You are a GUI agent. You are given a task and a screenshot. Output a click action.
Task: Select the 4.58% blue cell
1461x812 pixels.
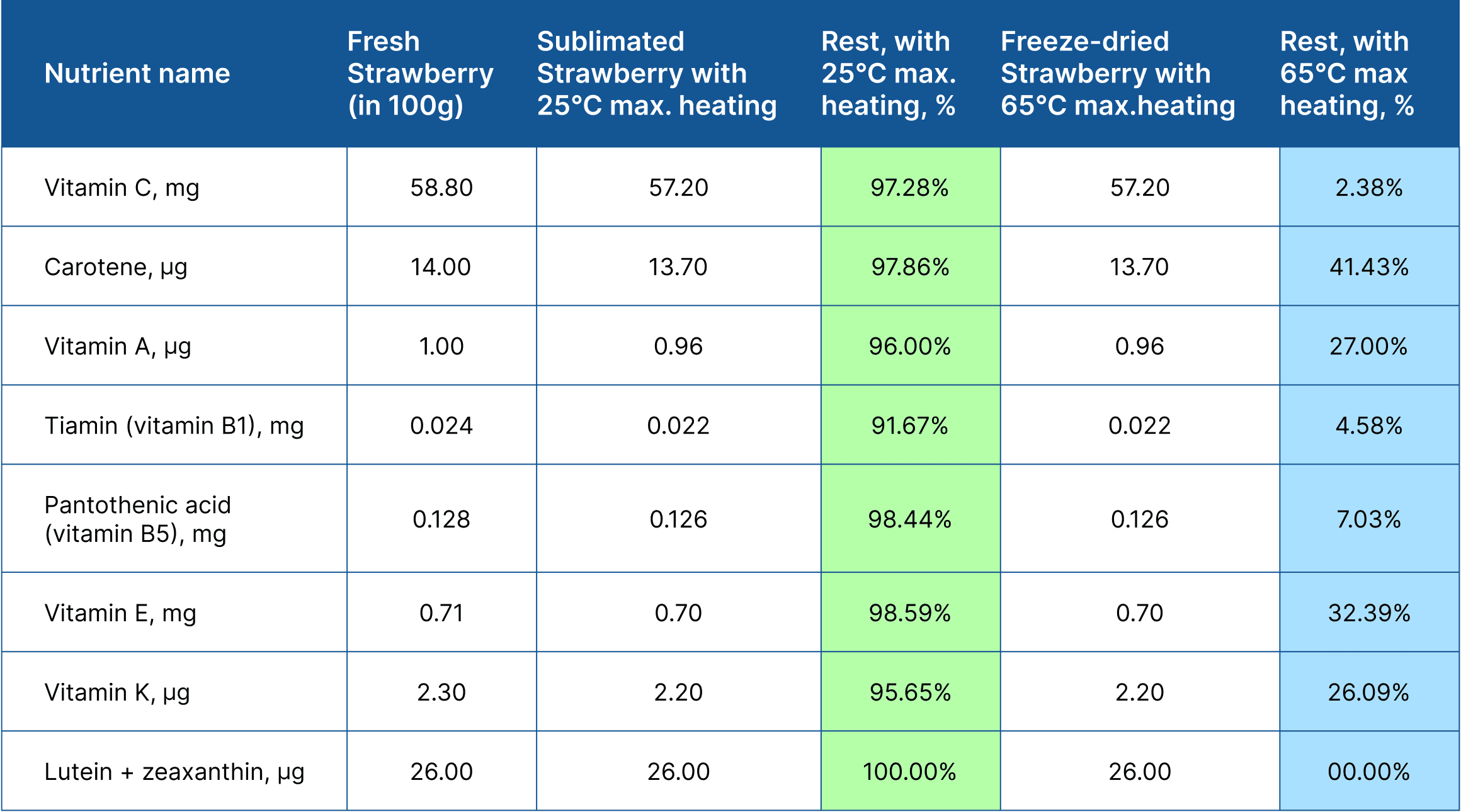click(1369, 426)
